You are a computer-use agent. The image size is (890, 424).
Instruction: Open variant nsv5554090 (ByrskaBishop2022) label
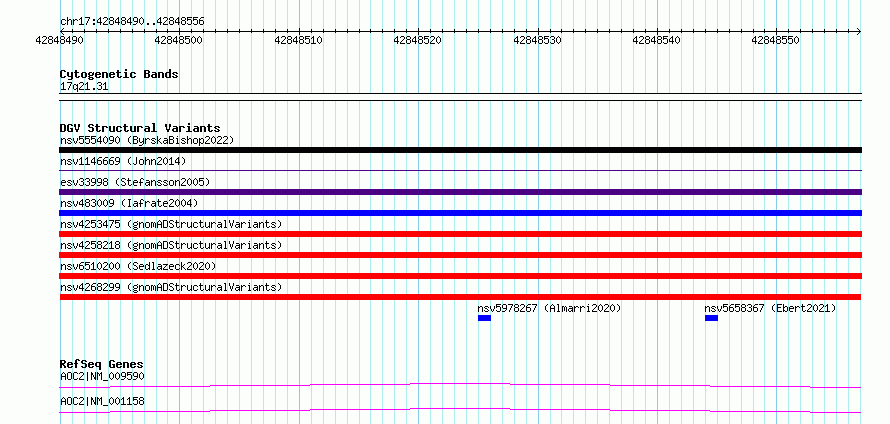[147, 140]
